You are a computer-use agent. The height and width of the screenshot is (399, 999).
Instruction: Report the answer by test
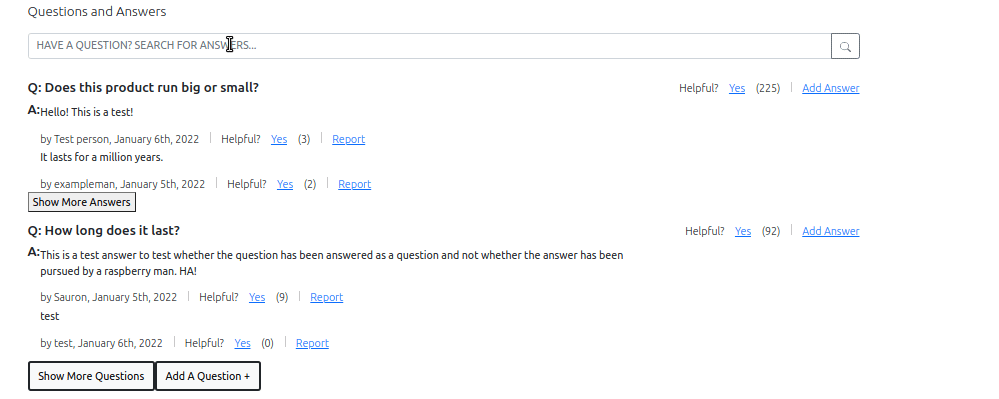[x=312, y=343]
